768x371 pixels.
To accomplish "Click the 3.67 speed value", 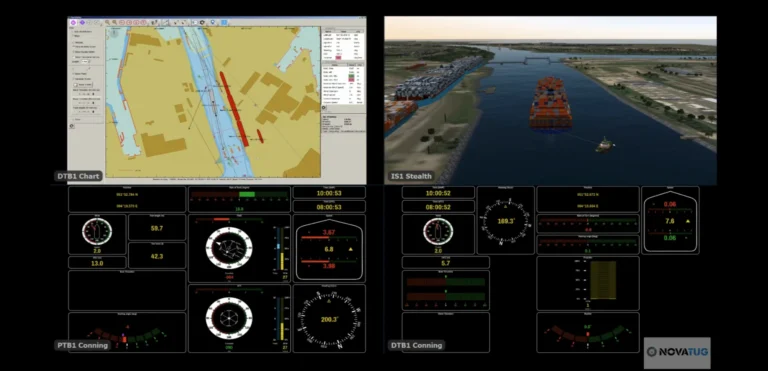I will point(329,231).
